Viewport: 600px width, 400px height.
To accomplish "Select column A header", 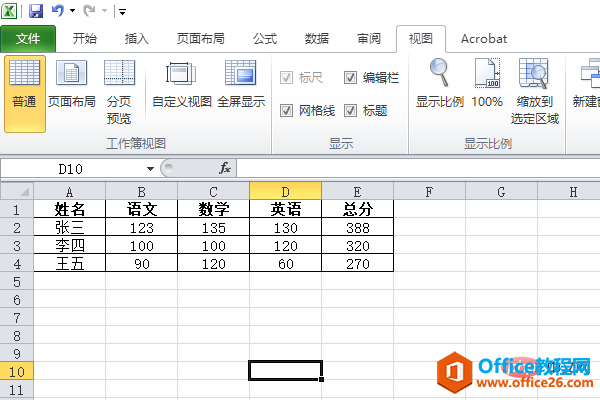I will [69, 191].
